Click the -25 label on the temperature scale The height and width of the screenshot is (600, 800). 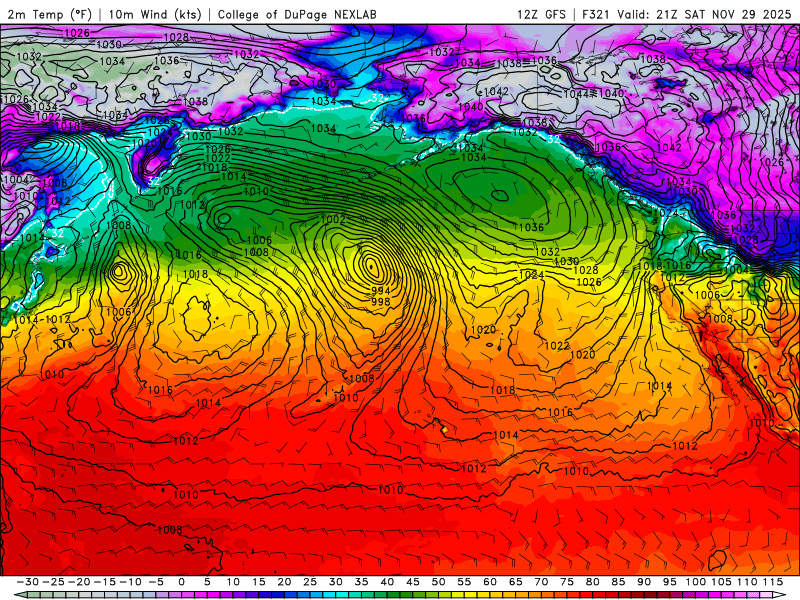click(53, 582)
